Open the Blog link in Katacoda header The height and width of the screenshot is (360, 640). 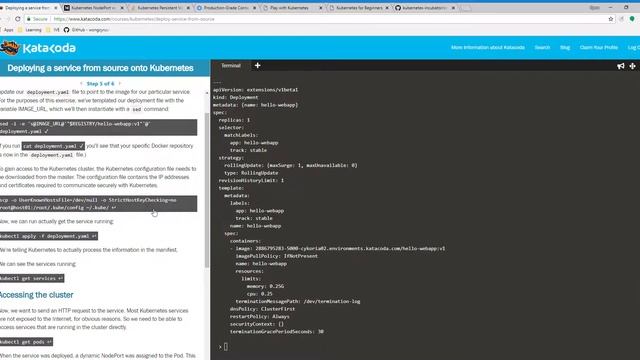[x=565, y=48]
